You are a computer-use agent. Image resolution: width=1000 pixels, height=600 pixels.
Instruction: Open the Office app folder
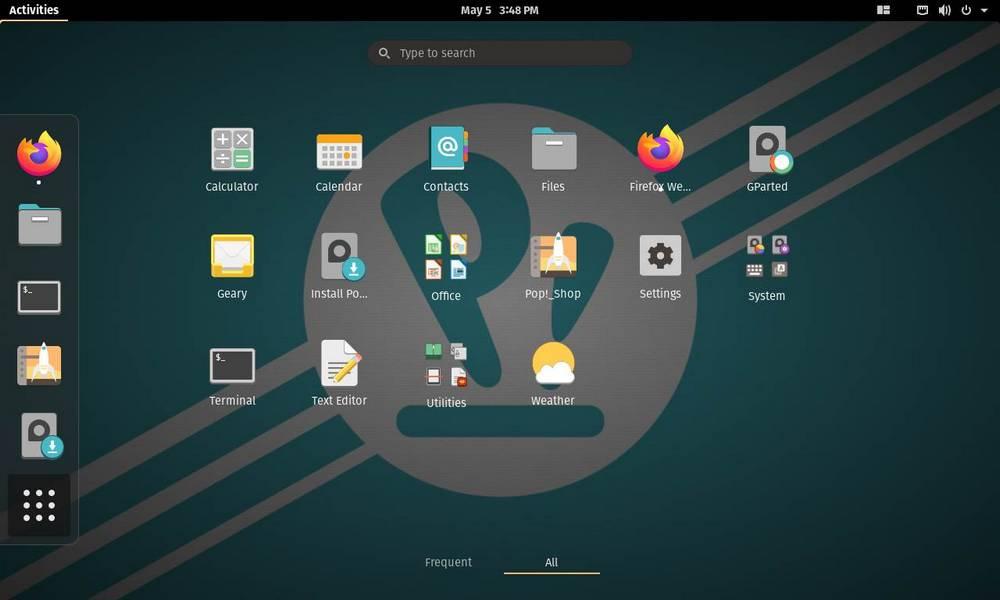(446, 268)
